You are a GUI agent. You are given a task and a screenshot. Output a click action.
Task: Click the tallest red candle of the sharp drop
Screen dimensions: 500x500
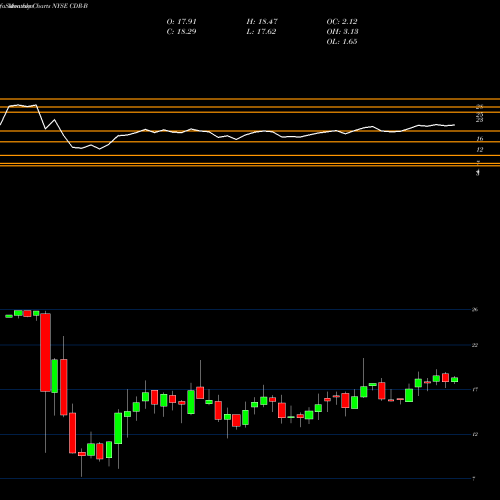click(45, 352)
